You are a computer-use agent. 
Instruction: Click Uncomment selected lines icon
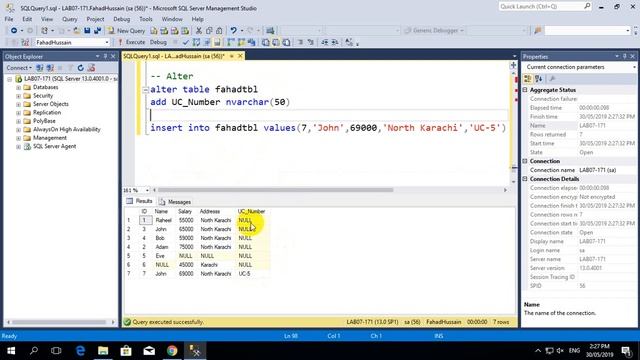pyautogui.click(x=311, y=42)
